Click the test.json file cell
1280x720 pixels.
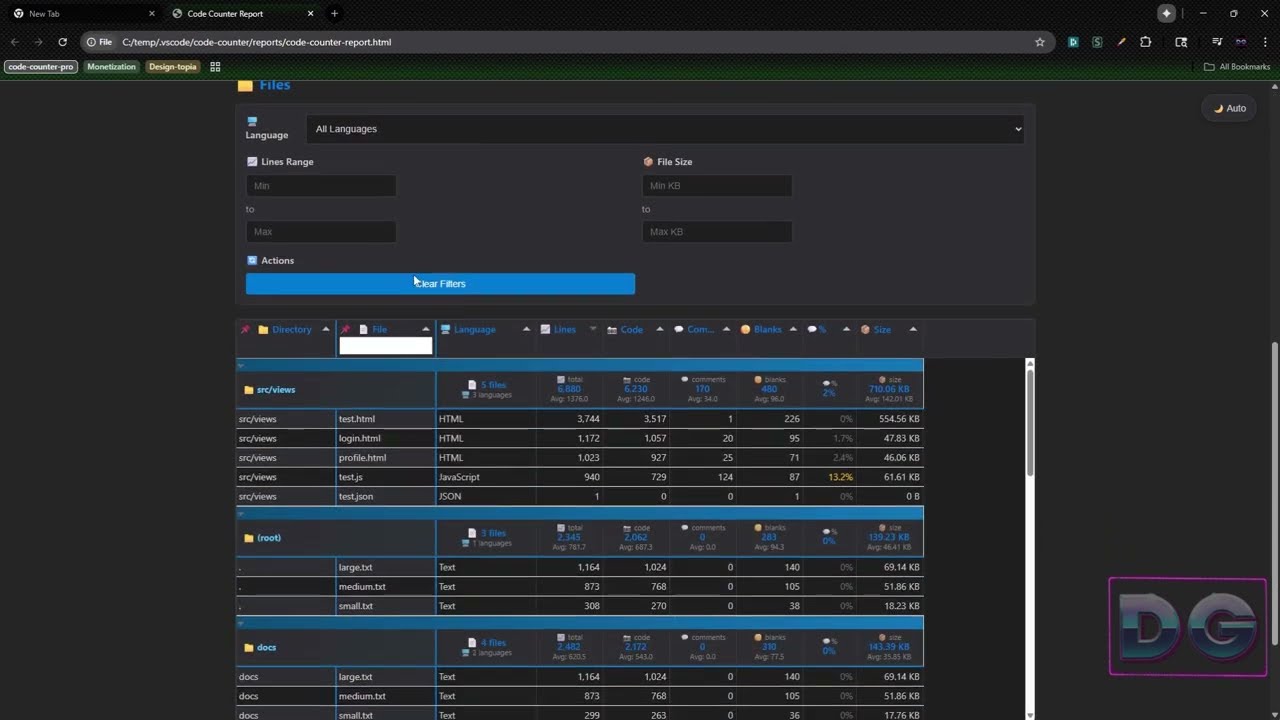(385, 496)
